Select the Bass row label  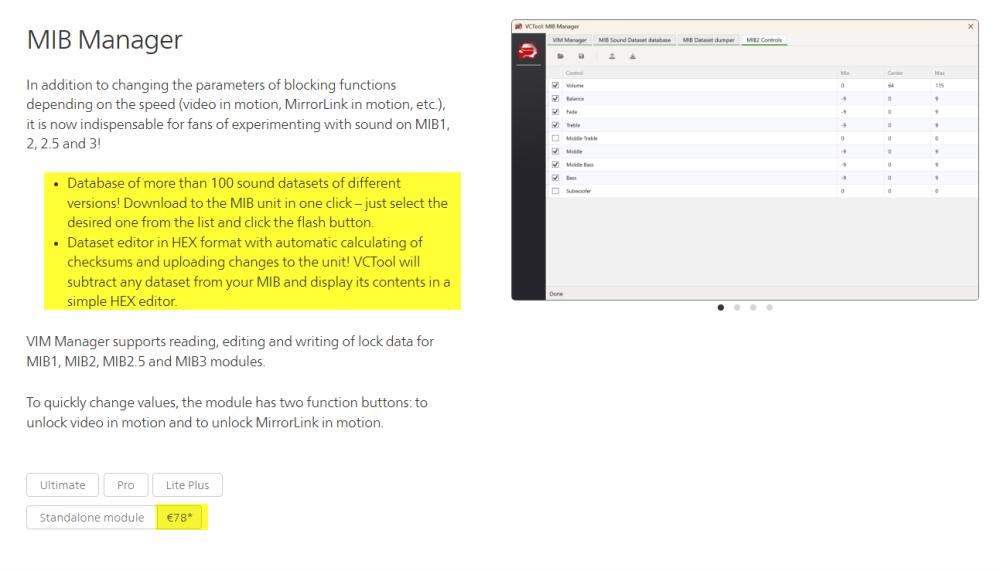pyautogui.click(x=571, y=178)
